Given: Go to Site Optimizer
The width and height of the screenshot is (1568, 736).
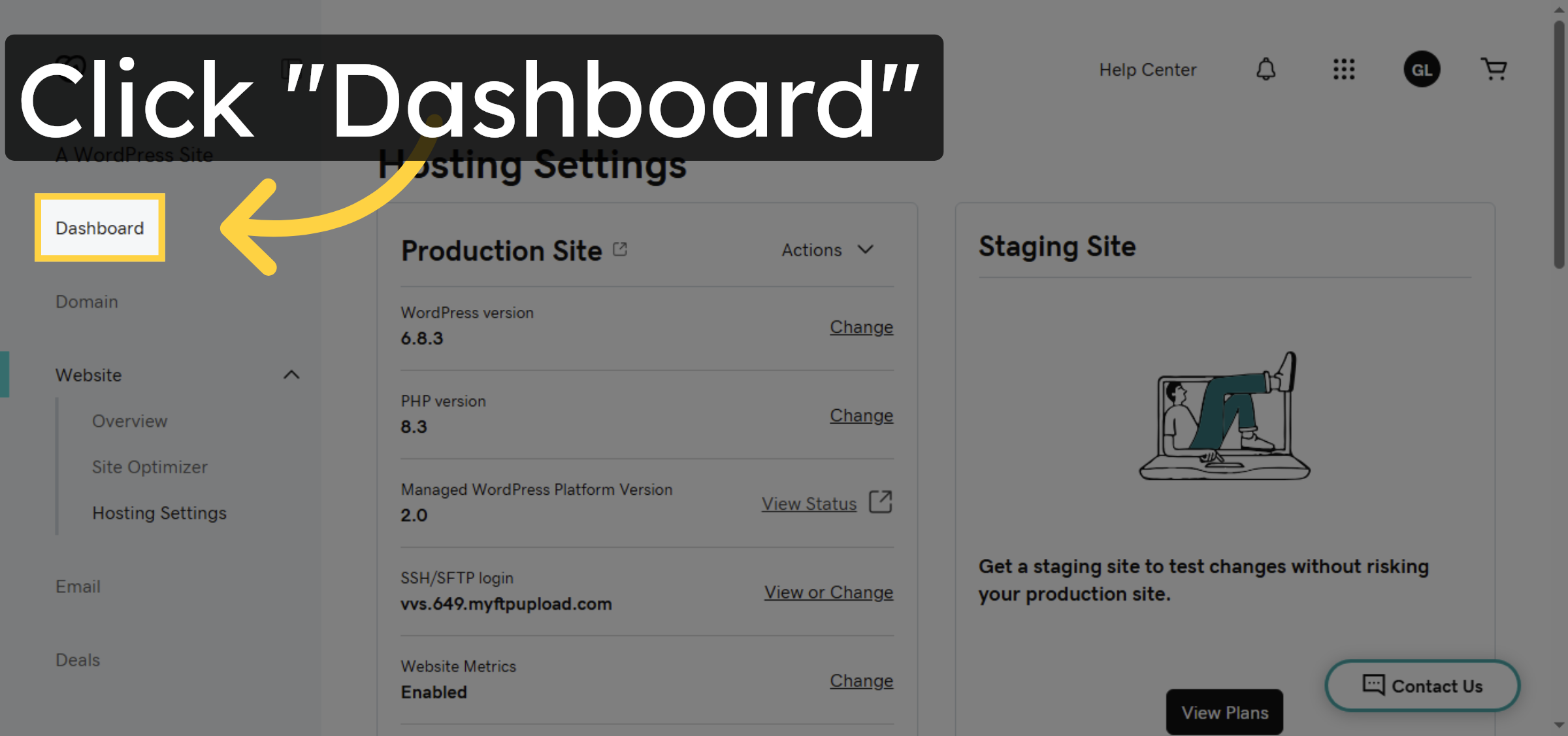Looking at the screenshot, I should [x=150, y=467].
